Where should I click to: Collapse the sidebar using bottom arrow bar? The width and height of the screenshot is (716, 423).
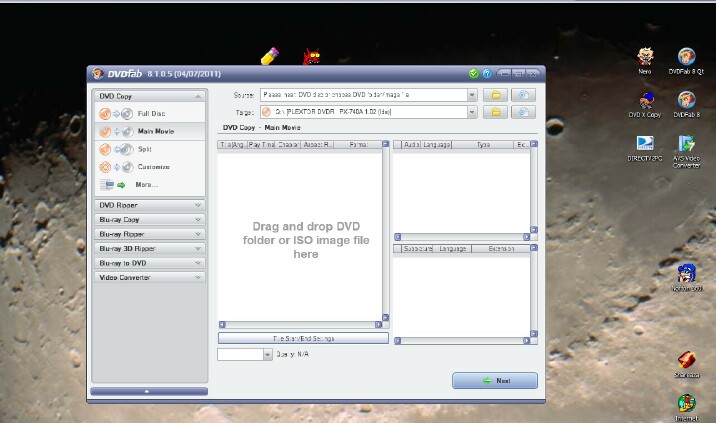[x=148, y=392]
